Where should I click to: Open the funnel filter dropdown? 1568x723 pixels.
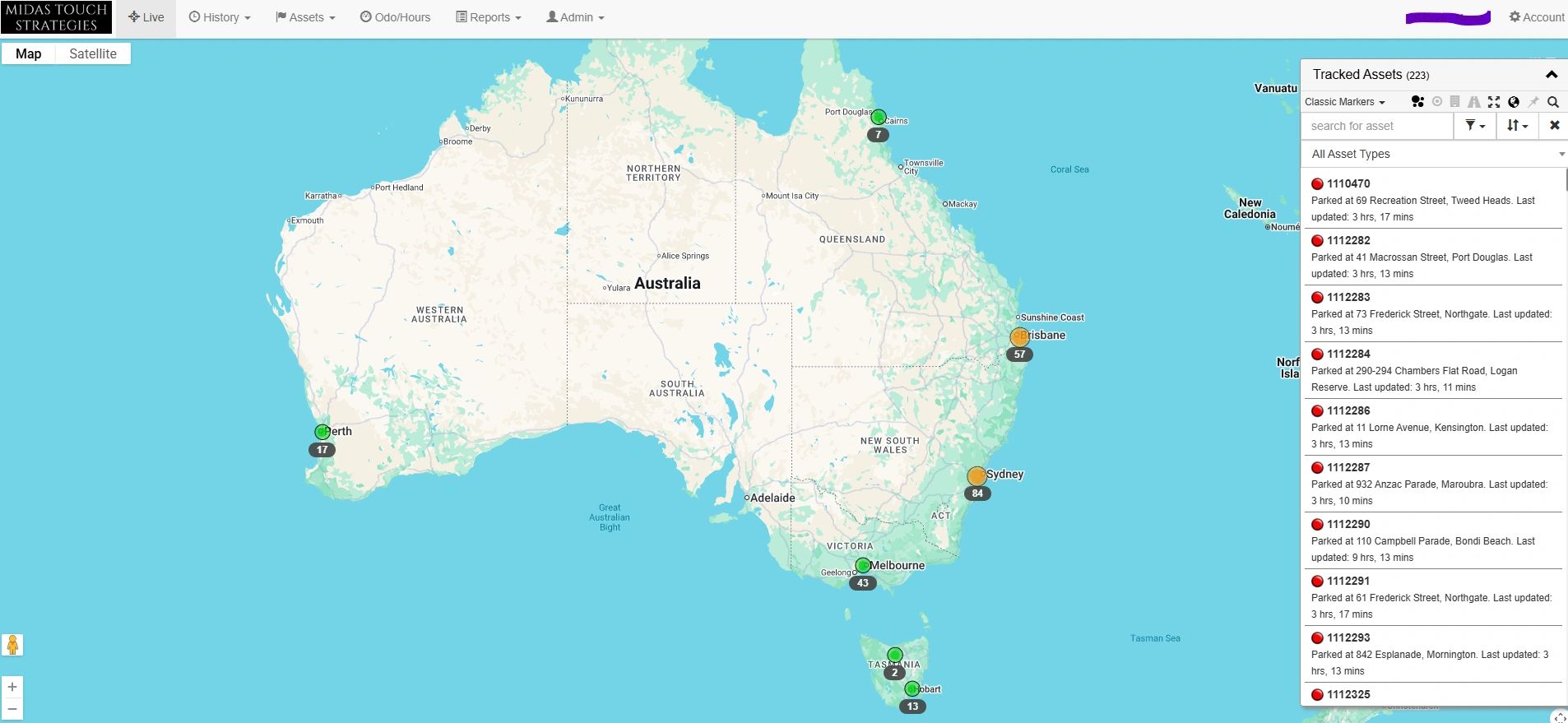pos(1475,126)
